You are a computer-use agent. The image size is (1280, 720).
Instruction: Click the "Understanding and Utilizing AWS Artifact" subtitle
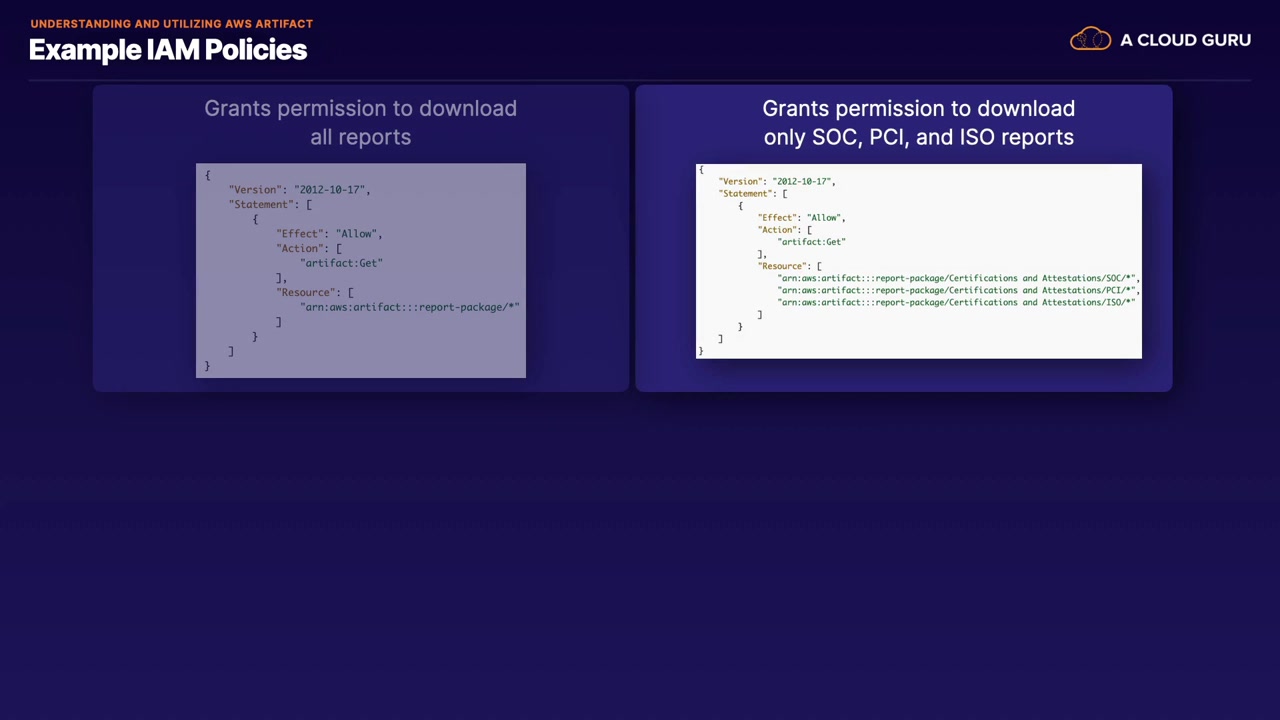pos(172,23)
